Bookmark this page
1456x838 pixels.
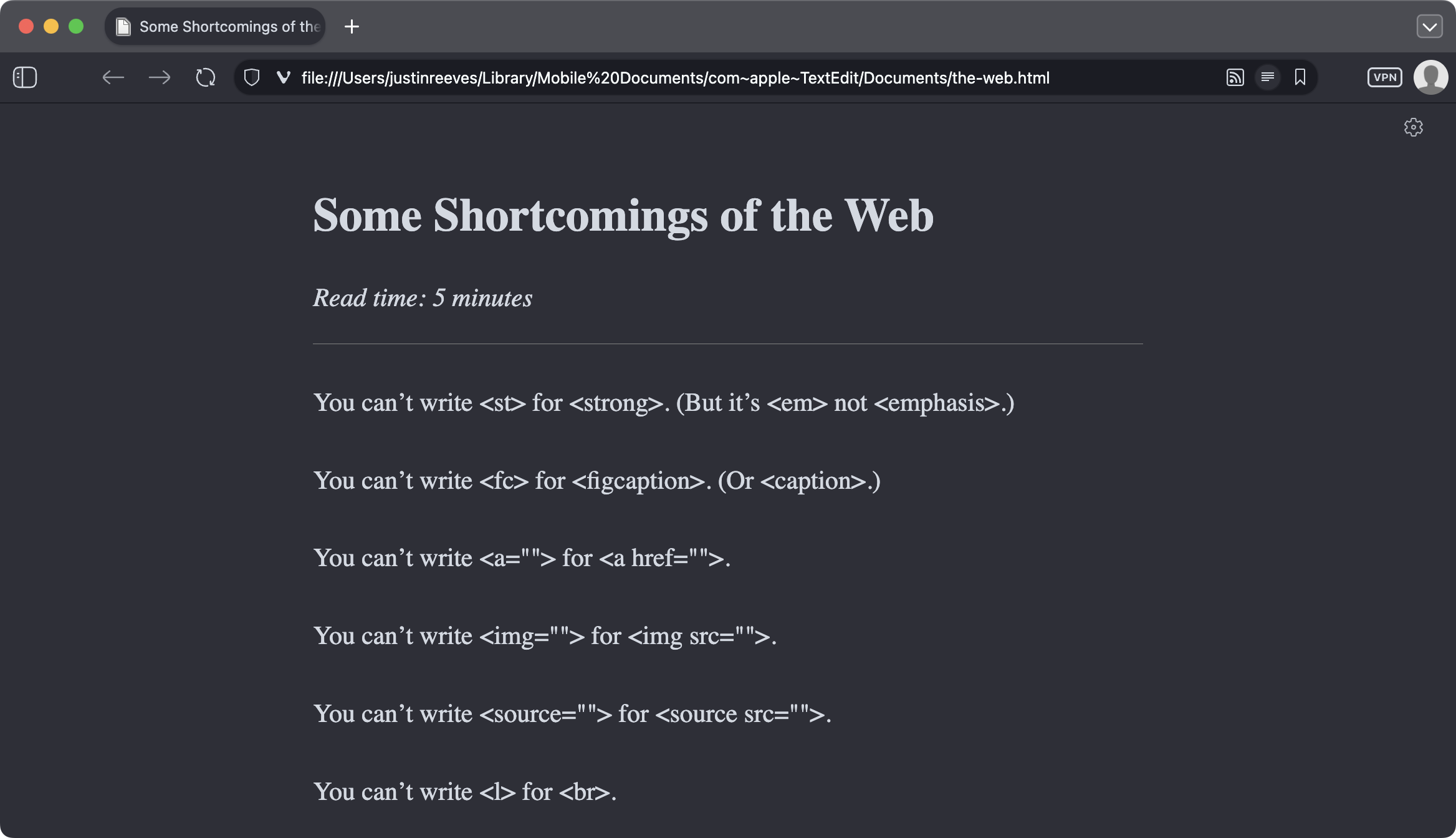(x=1300, y=77)
